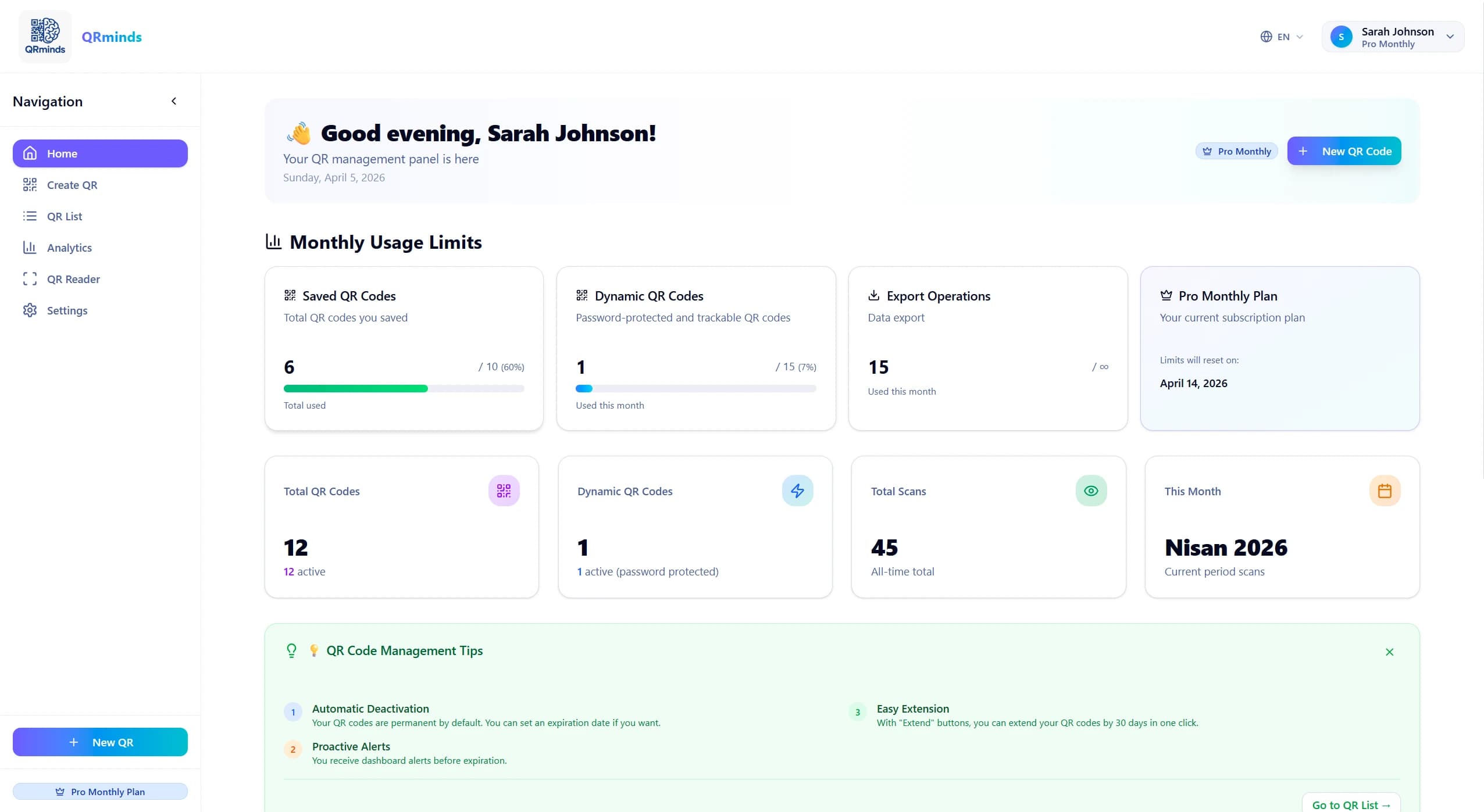Toggle scan visibility via the eye icon on Total Scans
The height and width of the screenshot is (812, 1484).
pyautogui.click(x=1090, y=491)
